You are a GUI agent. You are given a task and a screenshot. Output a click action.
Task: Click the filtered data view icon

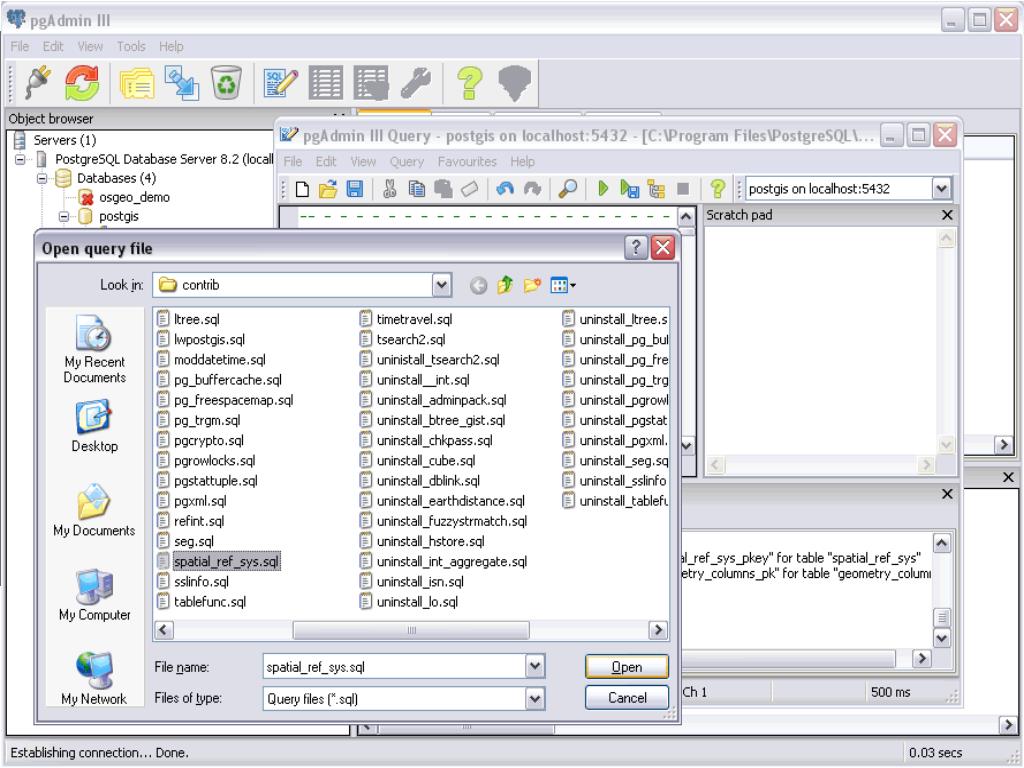coord(370,82)
